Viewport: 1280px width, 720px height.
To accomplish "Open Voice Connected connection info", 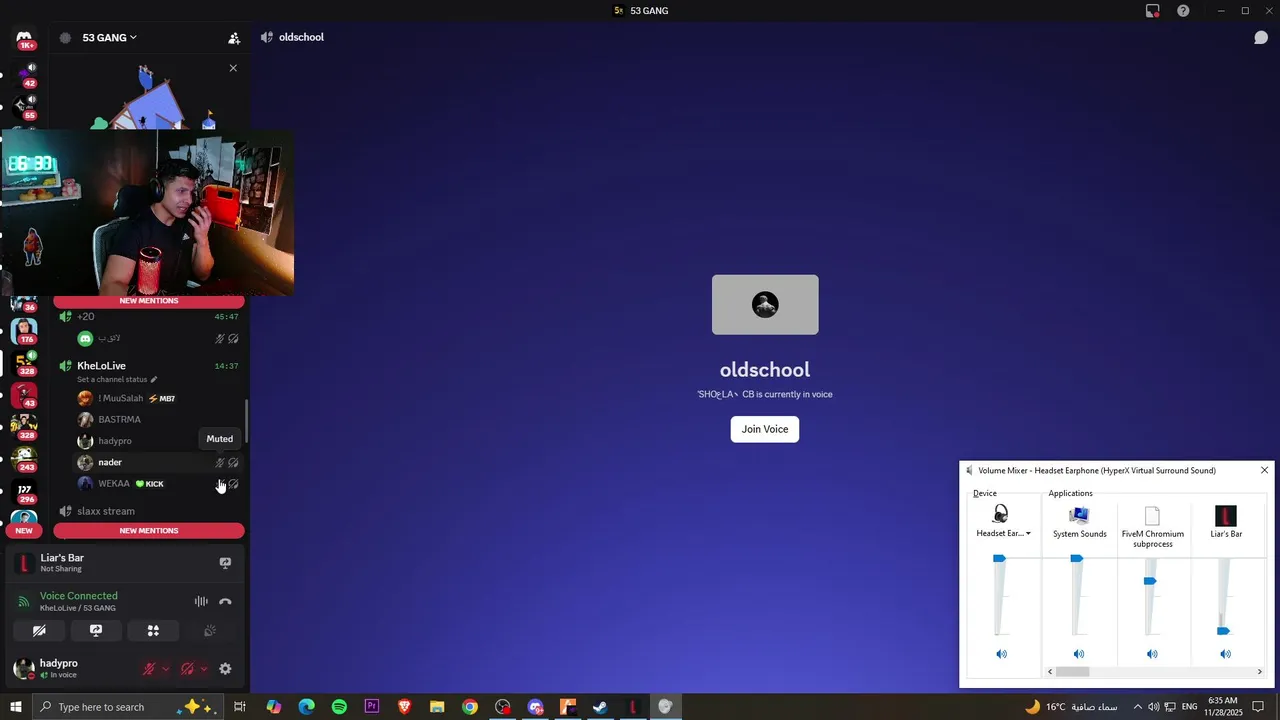I will 78,596.
